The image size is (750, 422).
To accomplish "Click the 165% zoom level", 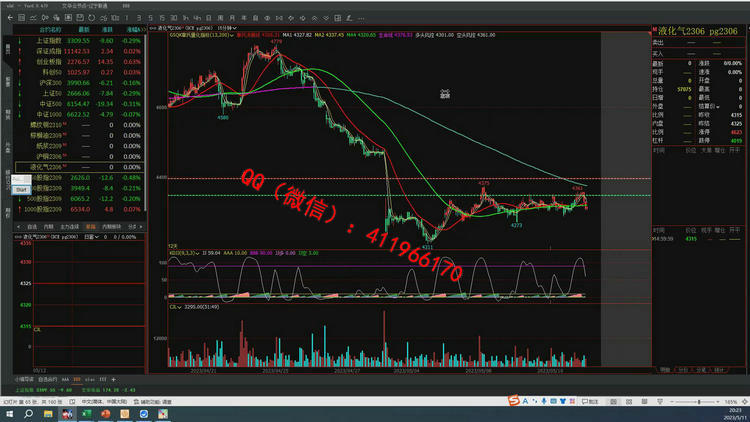I will [x=731, y=402].
